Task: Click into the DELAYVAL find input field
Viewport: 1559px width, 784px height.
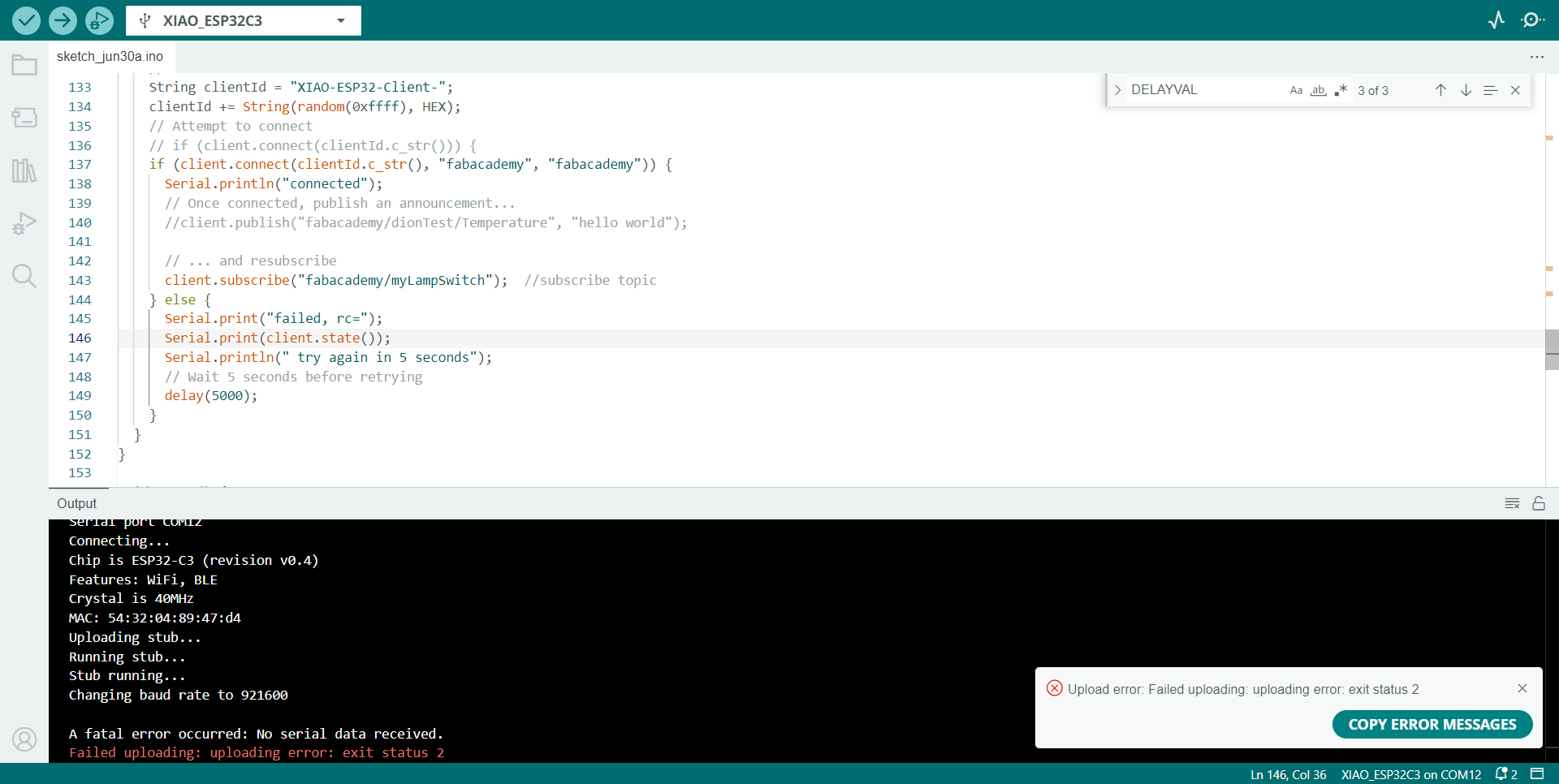Action: tap(1204, 90)
